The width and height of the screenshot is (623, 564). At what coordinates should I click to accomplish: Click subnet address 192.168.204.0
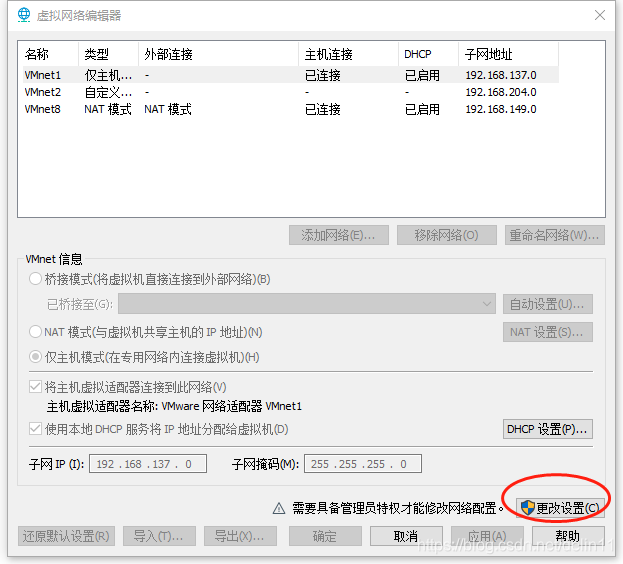point(501,92)
